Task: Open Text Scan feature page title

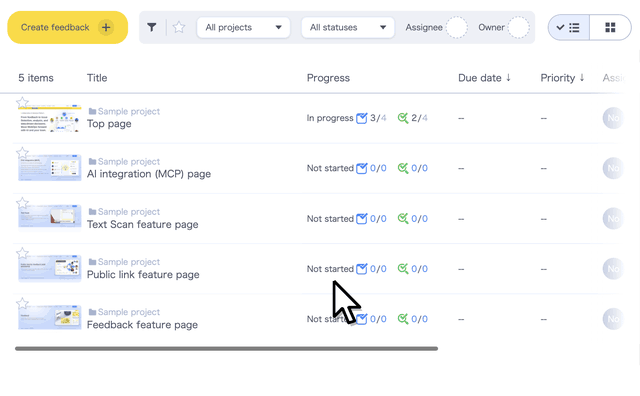Action: [x=142, y=225]
